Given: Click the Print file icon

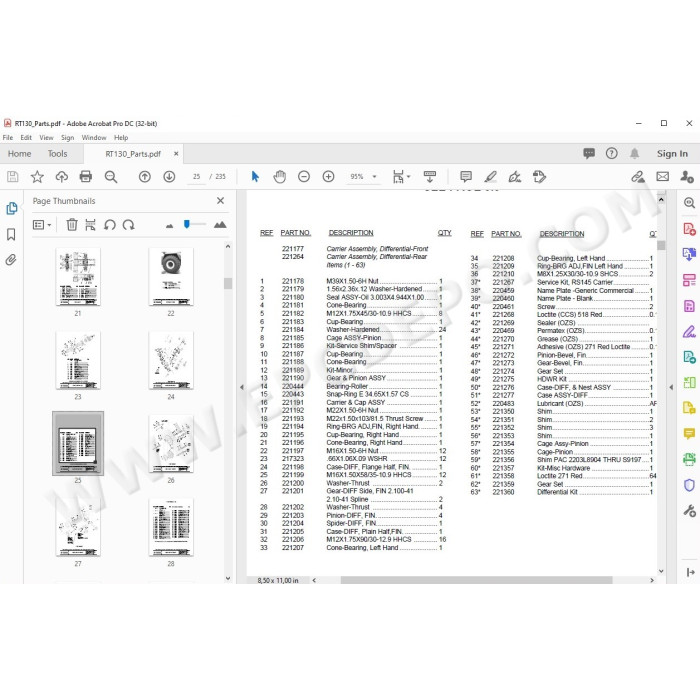Looking at the screenshot, I should pos(86,177).
